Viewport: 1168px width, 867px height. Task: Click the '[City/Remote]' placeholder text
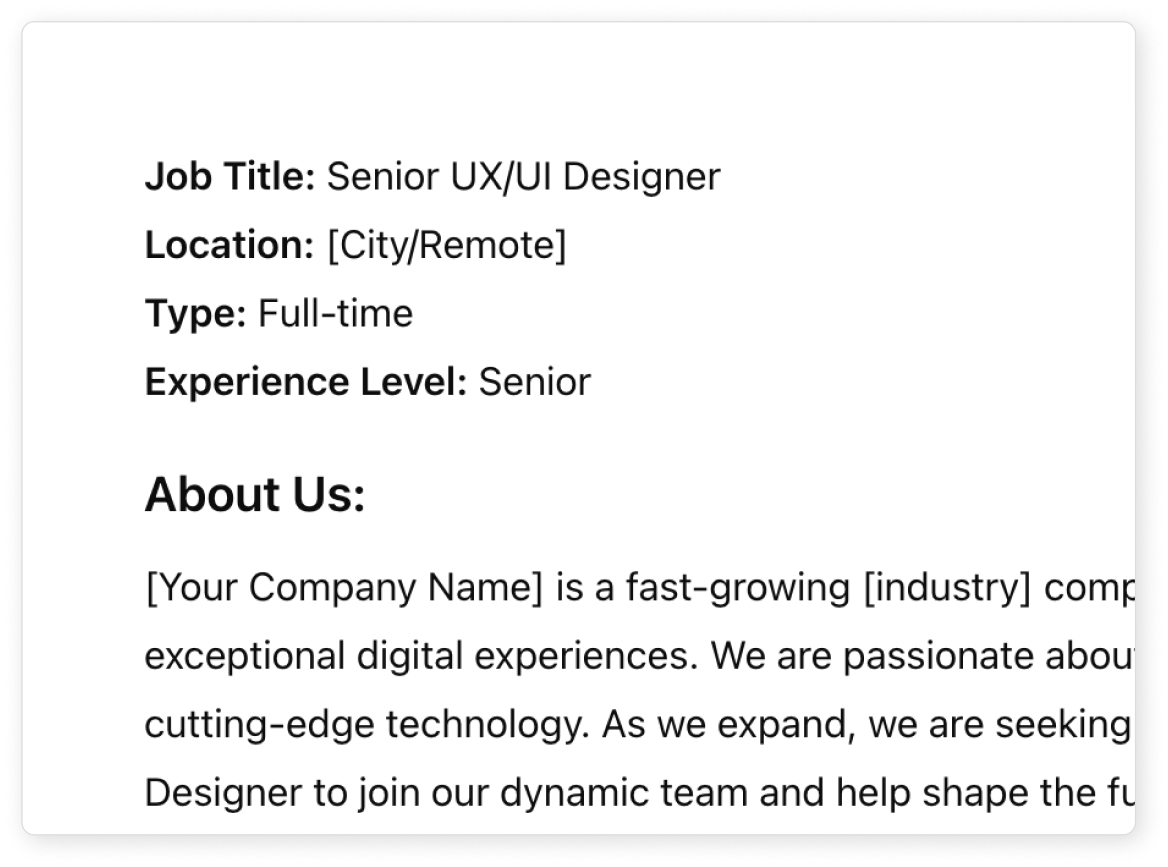click(447, 245)
